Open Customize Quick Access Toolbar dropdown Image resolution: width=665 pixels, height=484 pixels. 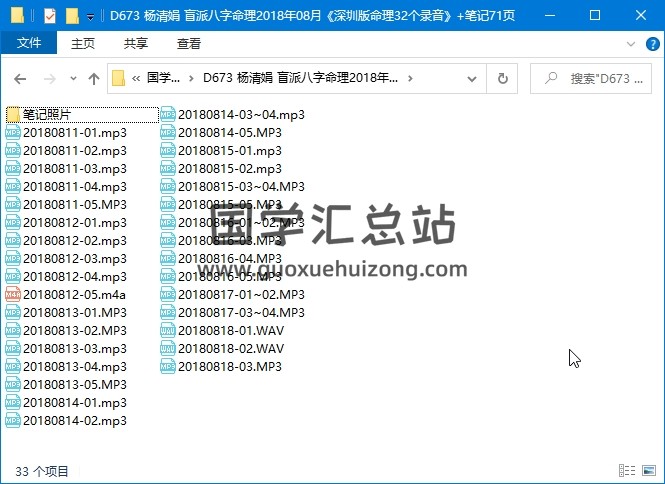click(x=91, y=17)
